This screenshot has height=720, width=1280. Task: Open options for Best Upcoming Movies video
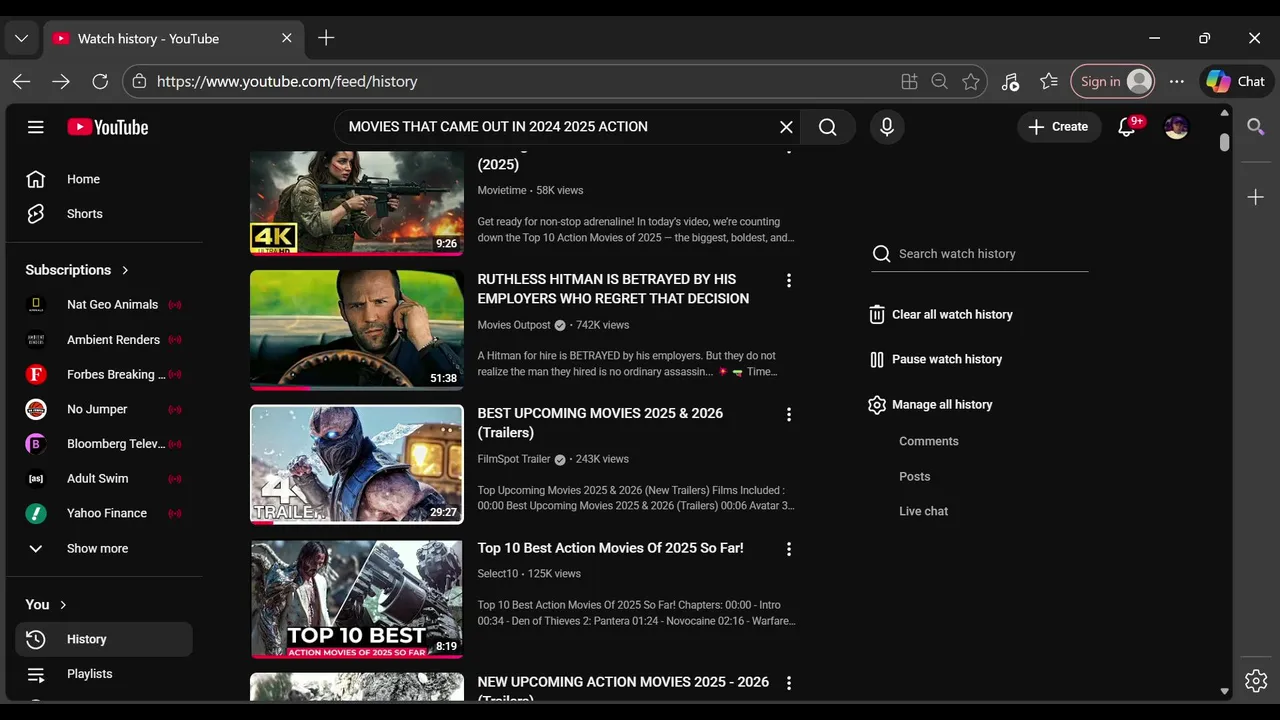[789, 415]
